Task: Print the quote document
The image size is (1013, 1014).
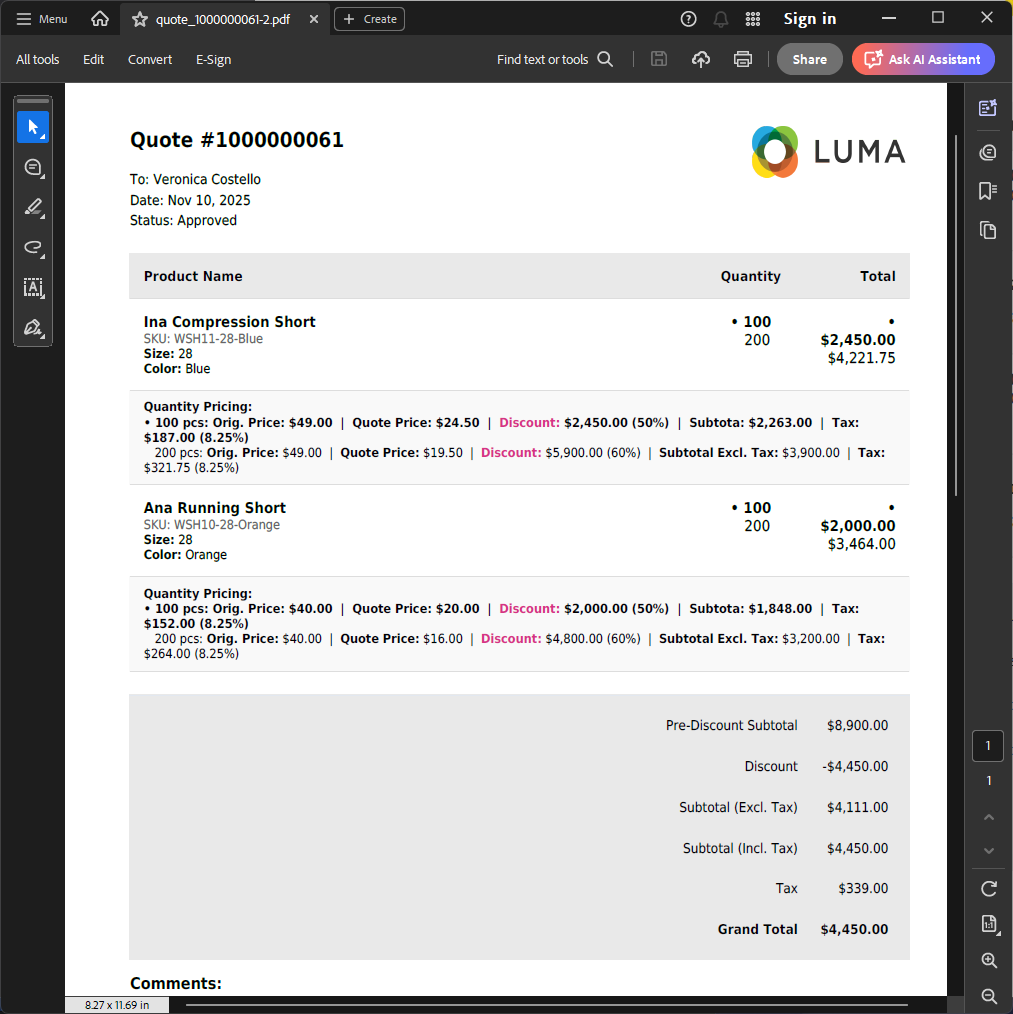Action: point(743,59)
